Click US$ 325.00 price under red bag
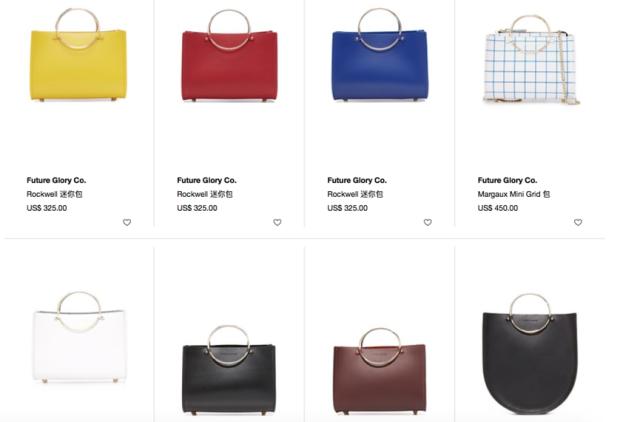 [197, 208]
